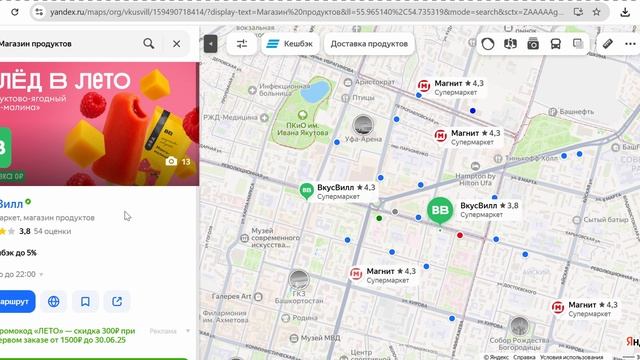Screen dimensions: 640x360
Task: Click the verified owner badge next to Вилл
Action: pos(28,202)
